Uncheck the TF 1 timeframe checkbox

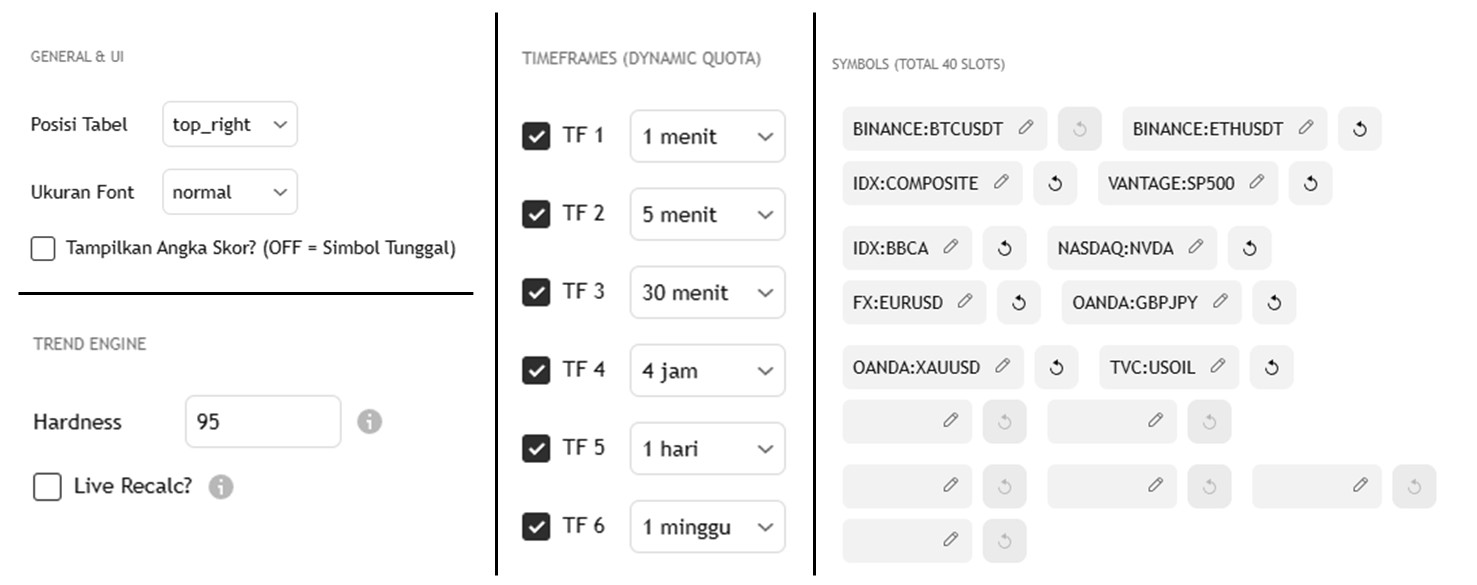pyautogui.click(x=536, y=136)
